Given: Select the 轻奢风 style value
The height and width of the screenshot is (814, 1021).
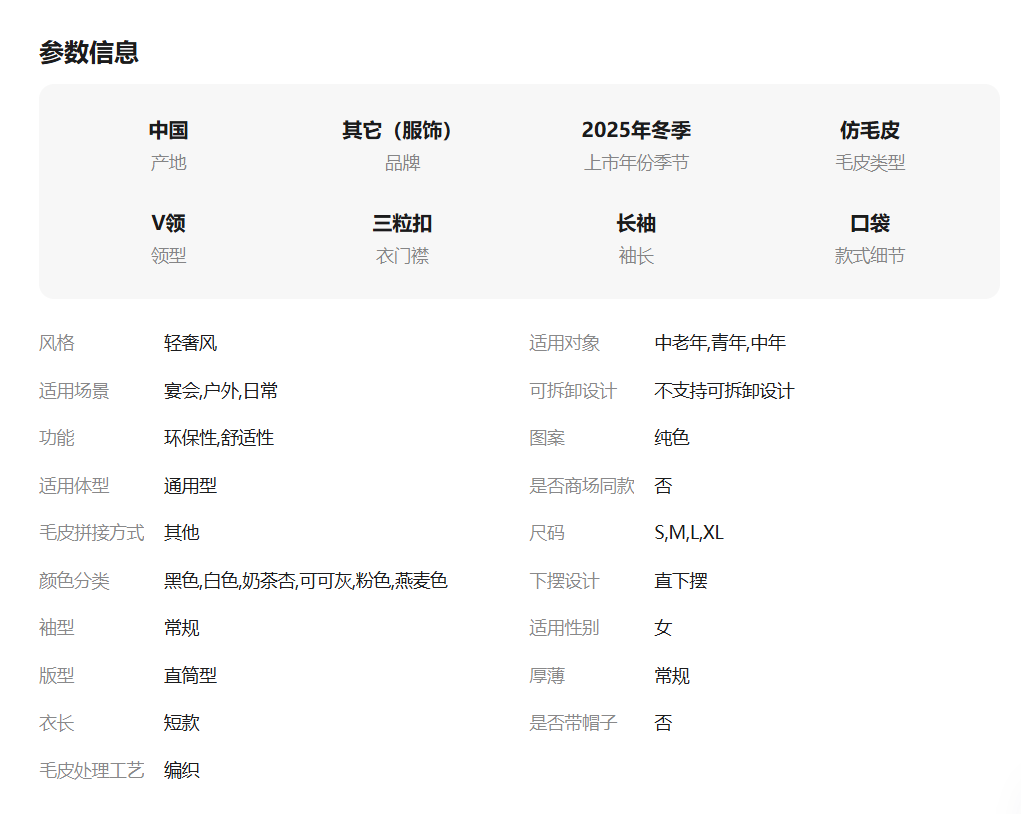Looking at the screenshot, I should (x=190, y=343).
